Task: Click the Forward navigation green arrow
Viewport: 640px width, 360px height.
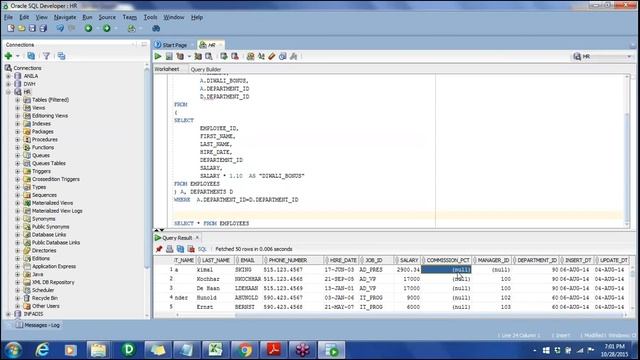Action: (x=107, y=28)
